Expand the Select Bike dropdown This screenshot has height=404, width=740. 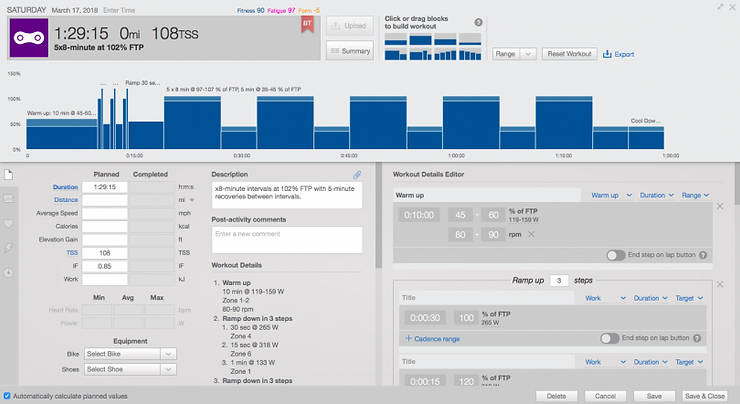coord(130,354)
